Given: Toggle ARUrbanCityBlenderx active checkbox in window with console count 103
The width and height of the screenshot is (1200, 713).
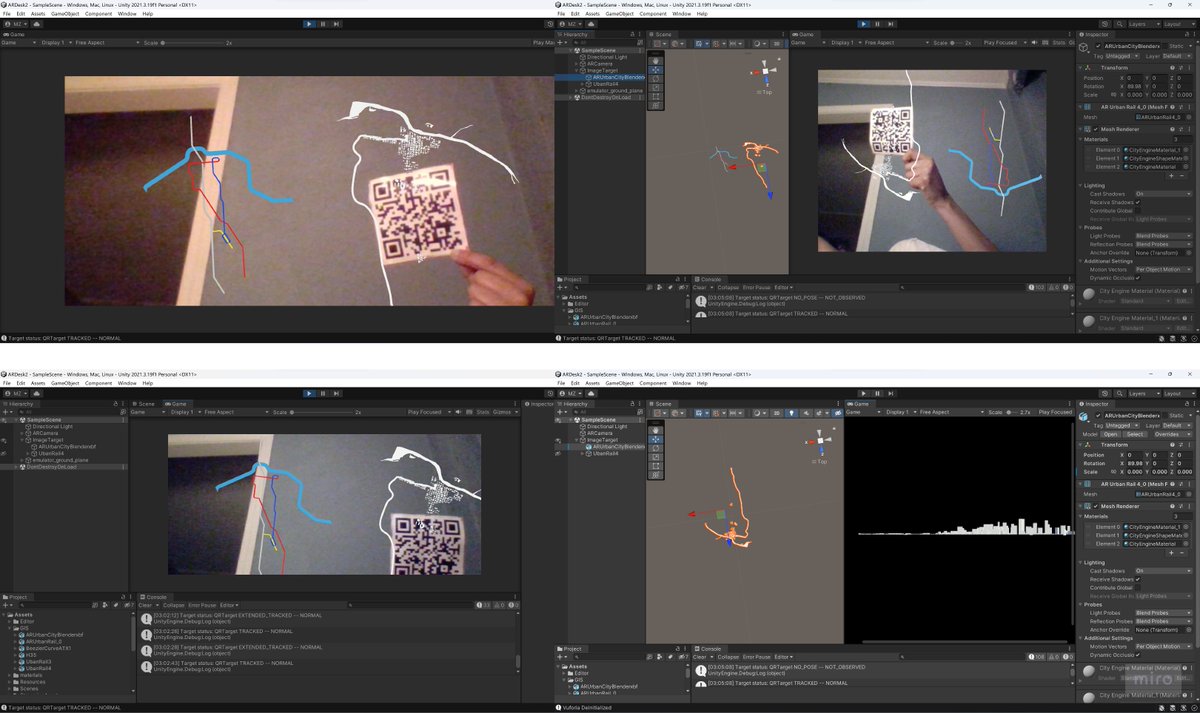Looking at the screenshot, I should click(x=1098, y=46).
